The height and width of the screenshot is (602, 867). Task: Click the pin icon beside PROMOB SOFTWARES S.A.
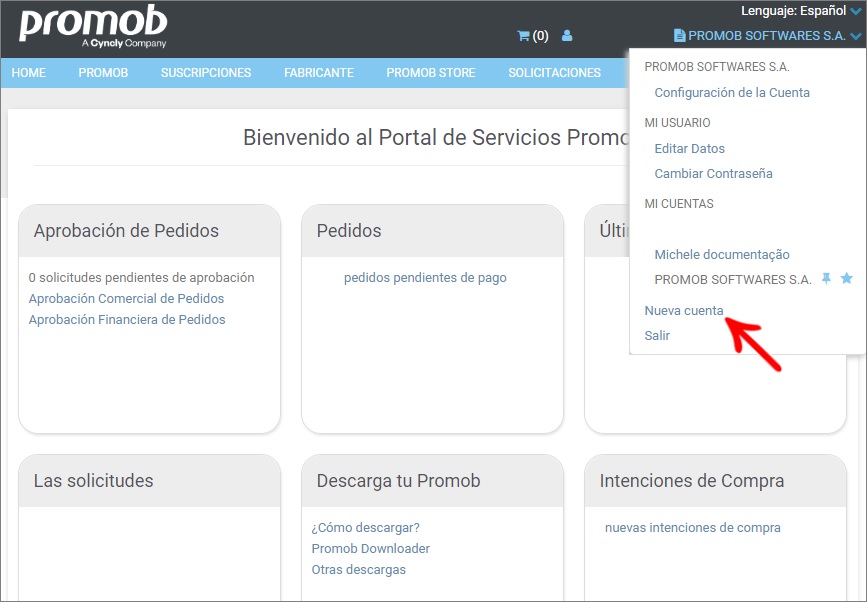(826, 279)
